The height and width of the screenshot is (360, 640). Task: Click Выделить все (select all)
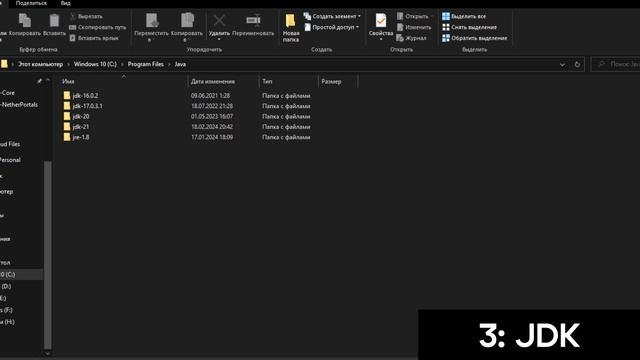click(464, 16)
